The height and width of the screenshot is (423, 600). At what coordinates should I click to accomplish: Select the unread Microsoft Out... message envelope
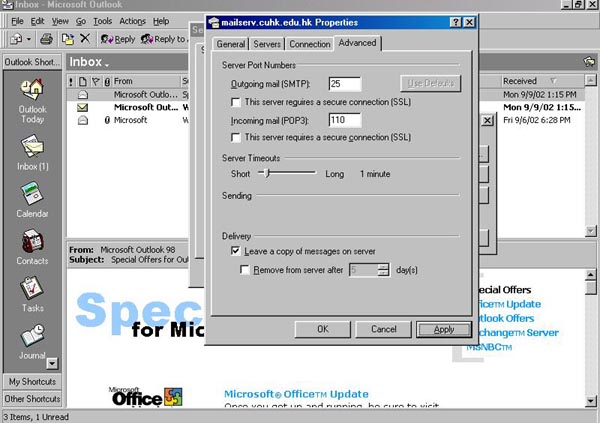[83, 108]
